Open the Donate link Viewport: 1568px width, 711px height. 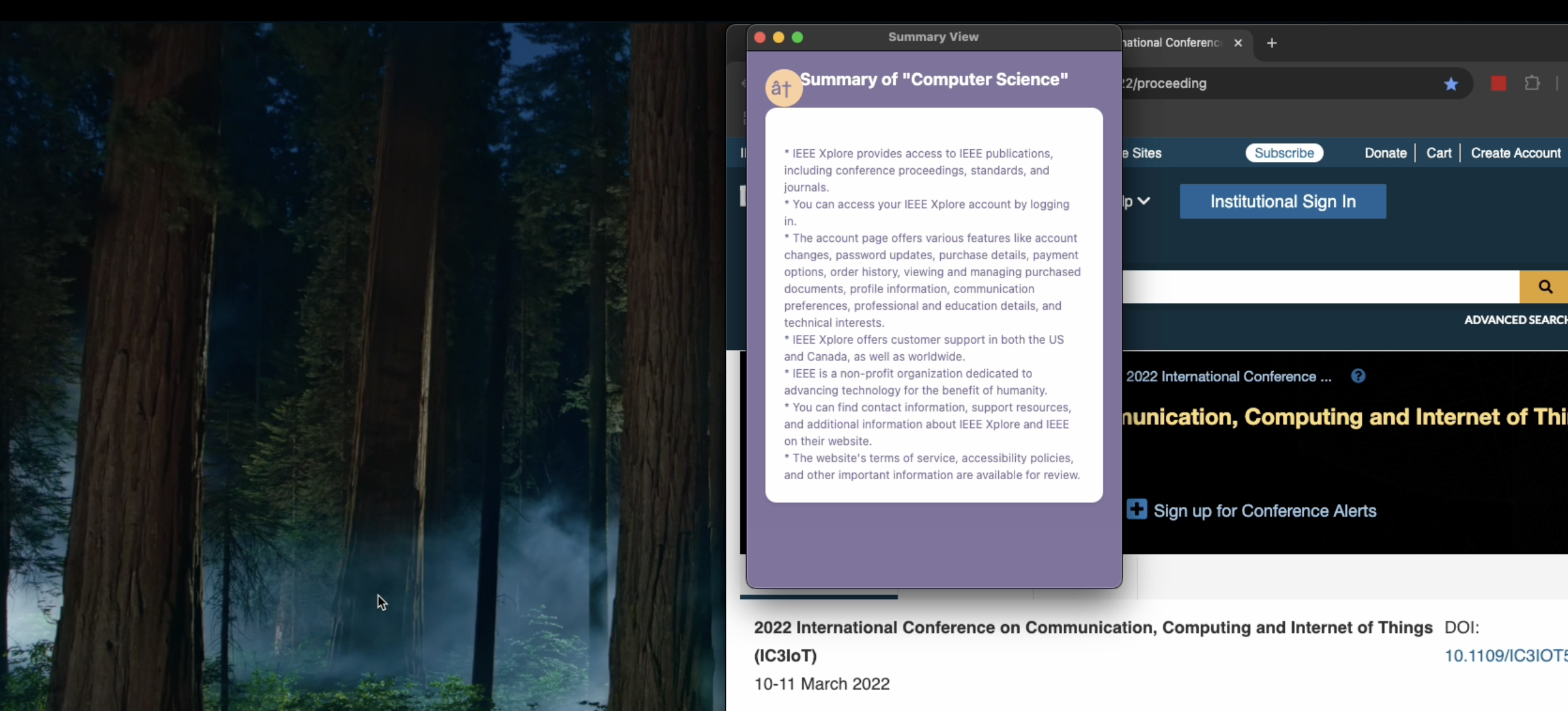pyautogui.click(x=1385, y=153)
